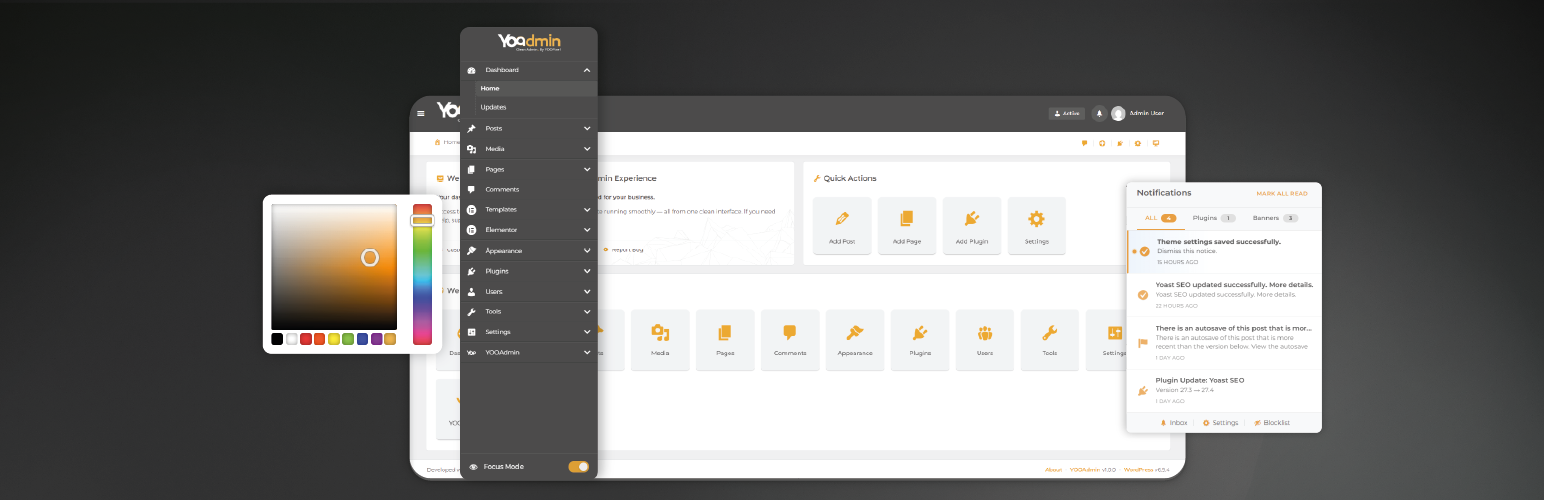Expand the YOOAdmin submenu chevron
This screenshot has height=500, width=1544.
587,352
